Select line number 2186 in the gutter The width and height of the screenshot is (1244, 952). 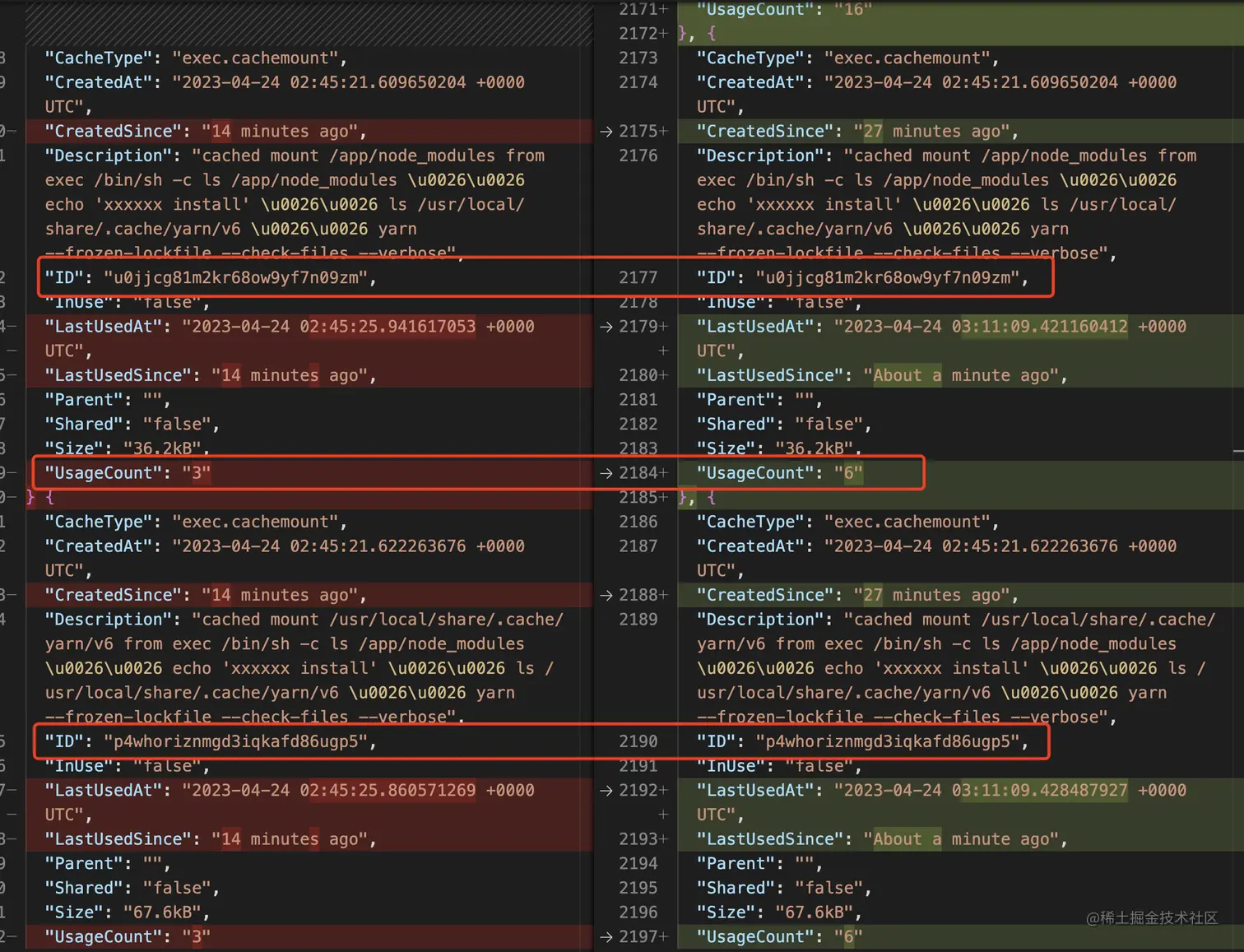pos(638,522)
